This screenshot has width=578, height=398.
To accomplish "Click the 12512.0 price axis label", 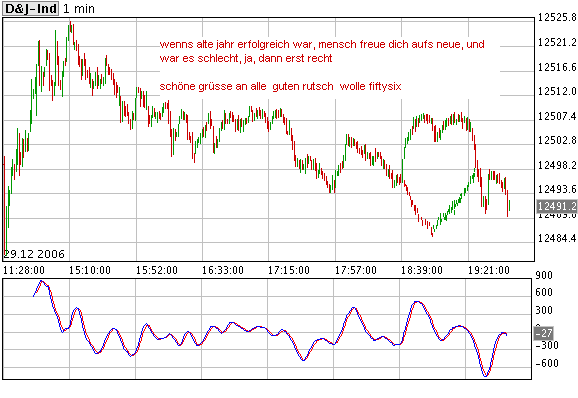I will click(557, 91).
